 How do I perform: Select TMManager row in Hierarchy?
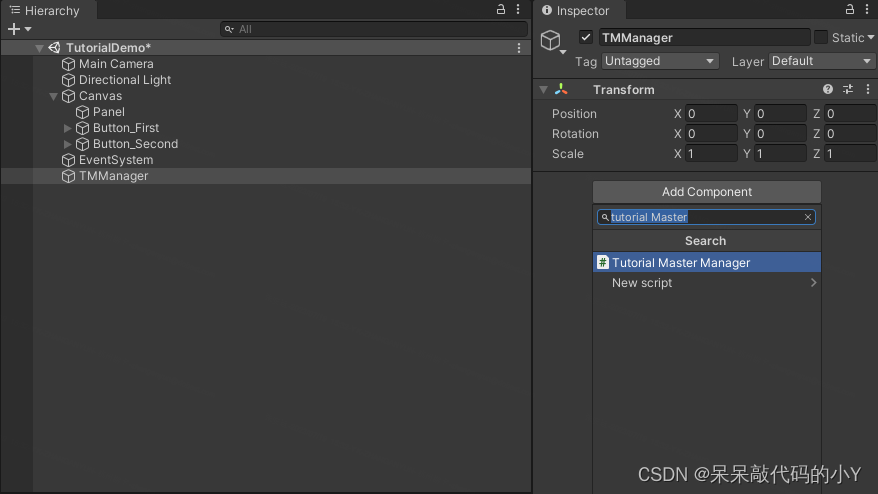[x=266, y=176]
